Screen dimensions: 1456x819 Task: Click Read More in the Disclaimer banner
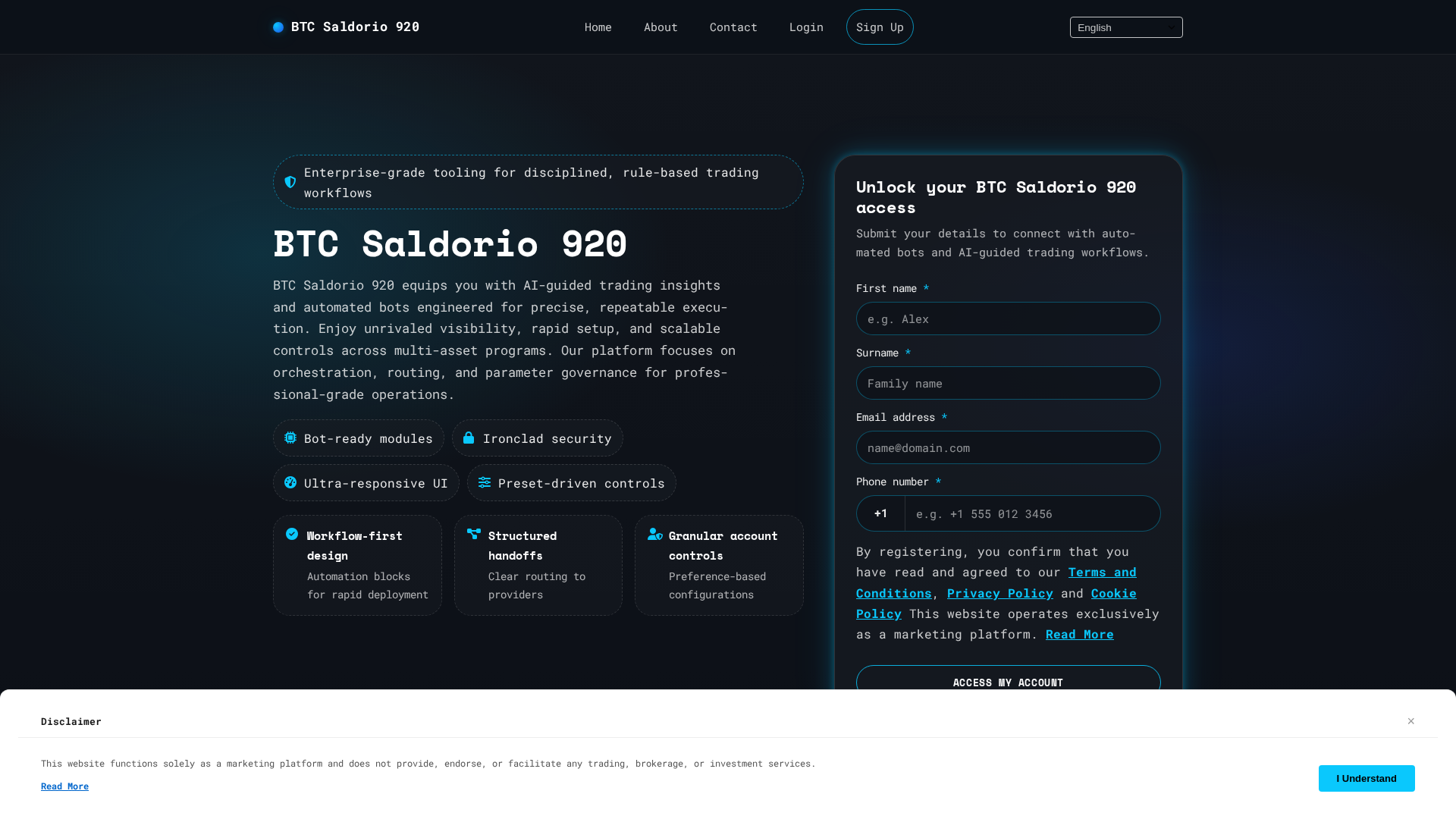click(64, 786)
